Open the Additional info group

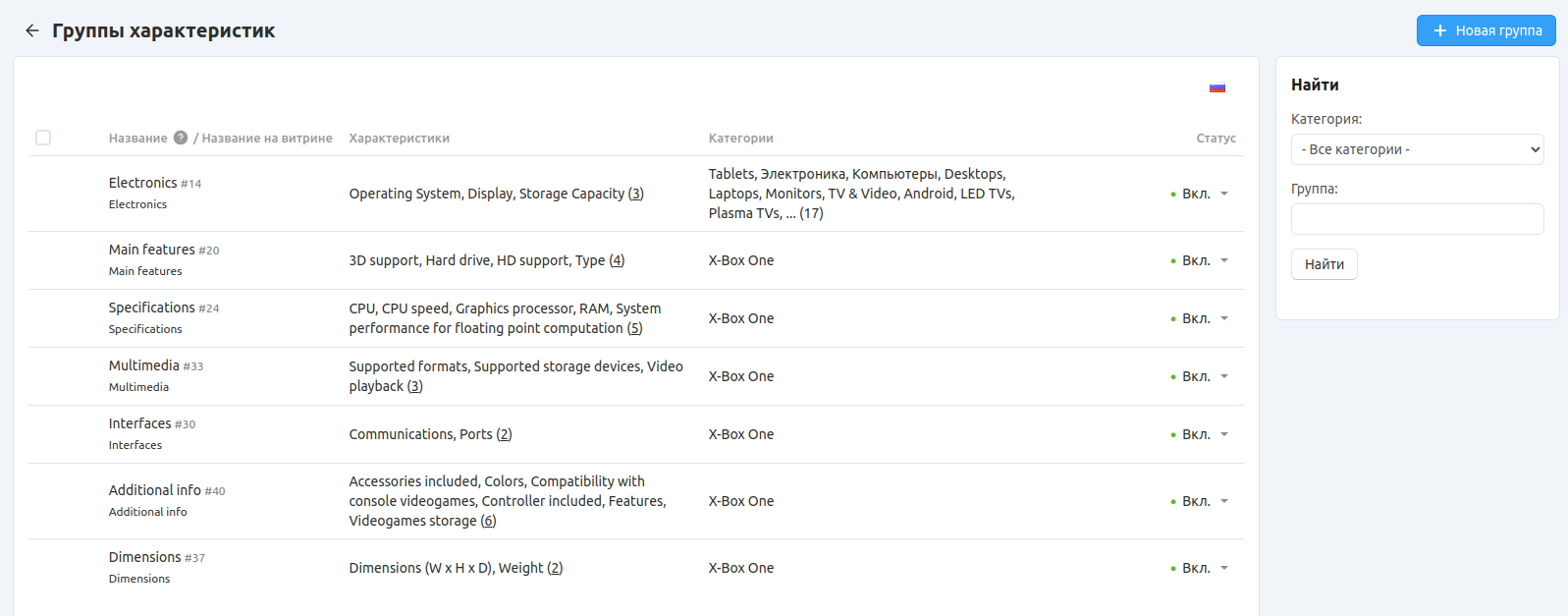click(154, 490)
